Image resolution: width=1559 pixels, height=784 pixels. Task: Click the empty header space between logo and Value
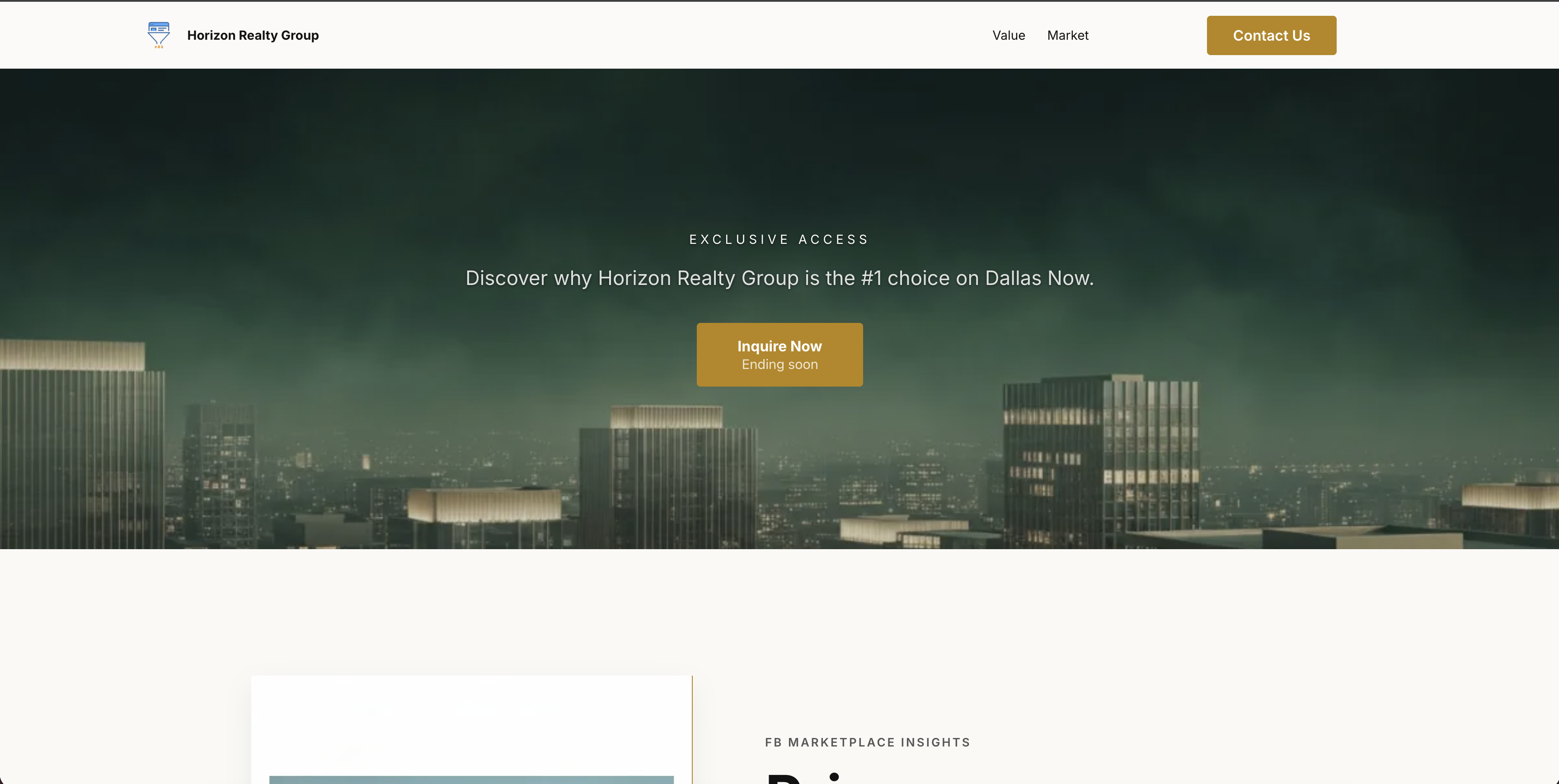(653, 35)
